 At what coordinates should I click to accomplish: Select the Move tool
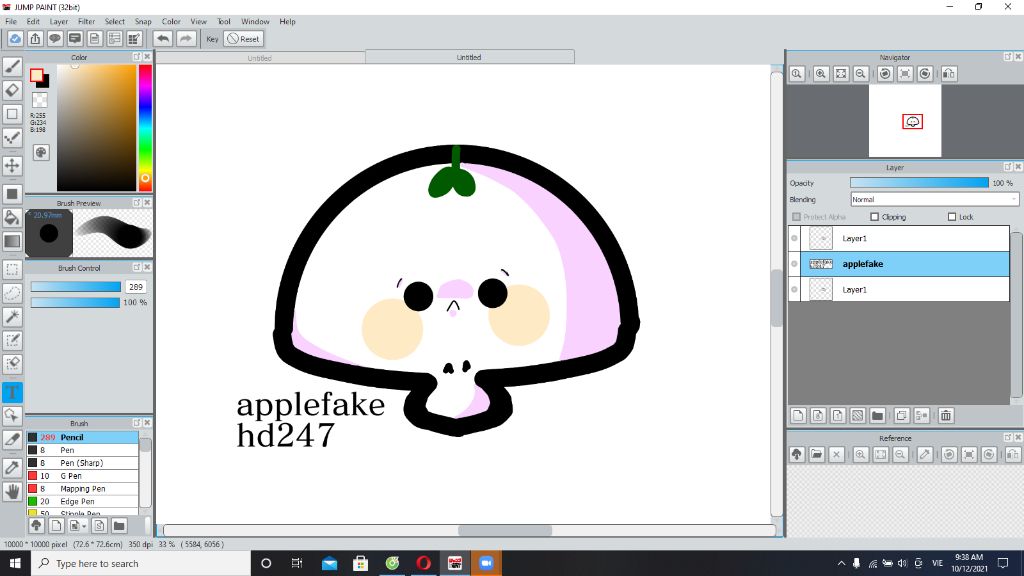(x=12, y=165)
